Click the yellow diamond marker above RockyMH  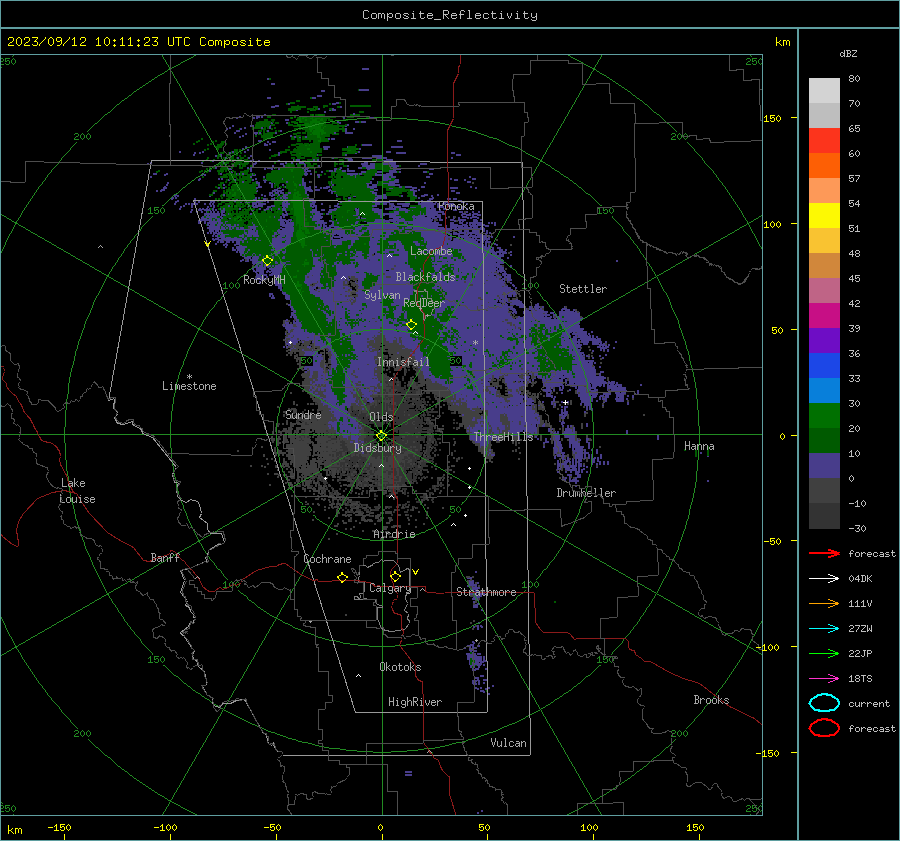coord(267,261)
